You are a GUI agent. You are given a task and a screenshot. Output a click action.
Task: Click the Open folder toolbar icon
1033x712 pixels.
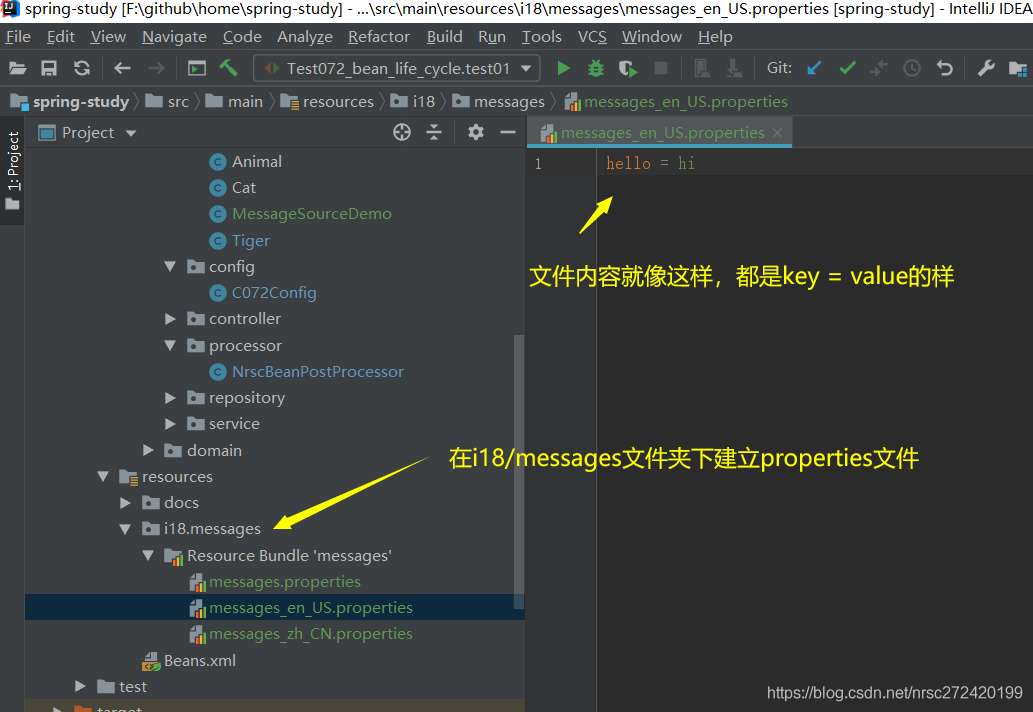tap(18, 68)
